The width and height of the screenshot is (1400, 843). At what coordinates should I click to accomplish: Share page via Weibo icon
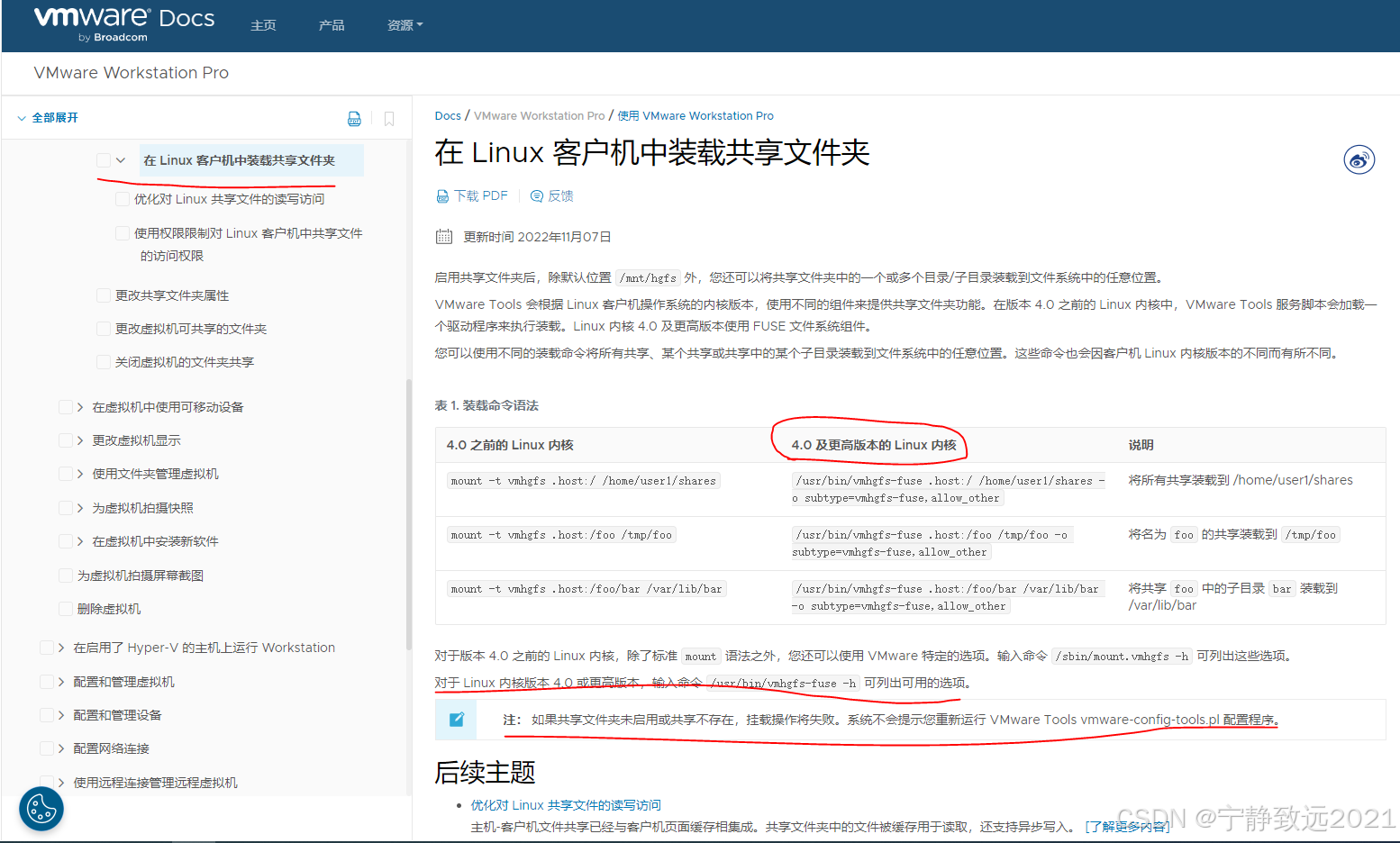point(1359,160)
